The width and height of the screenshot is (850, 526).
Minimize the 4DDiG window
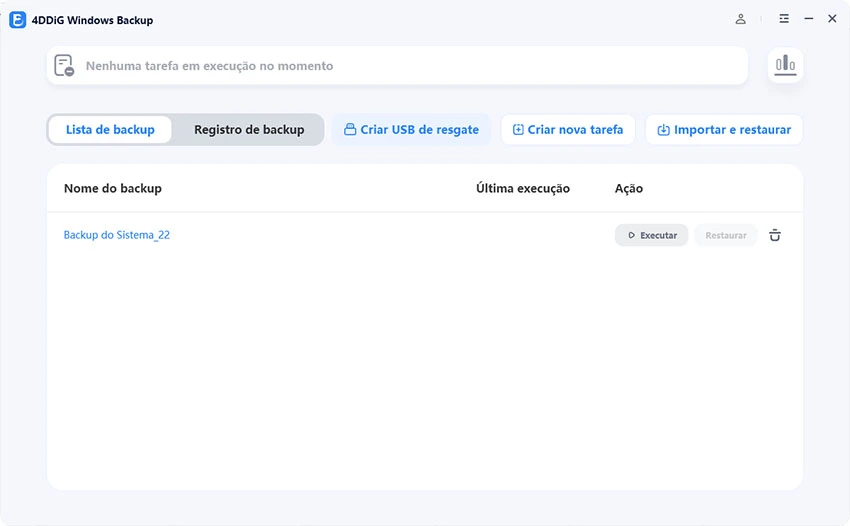(x=808, y=19)
